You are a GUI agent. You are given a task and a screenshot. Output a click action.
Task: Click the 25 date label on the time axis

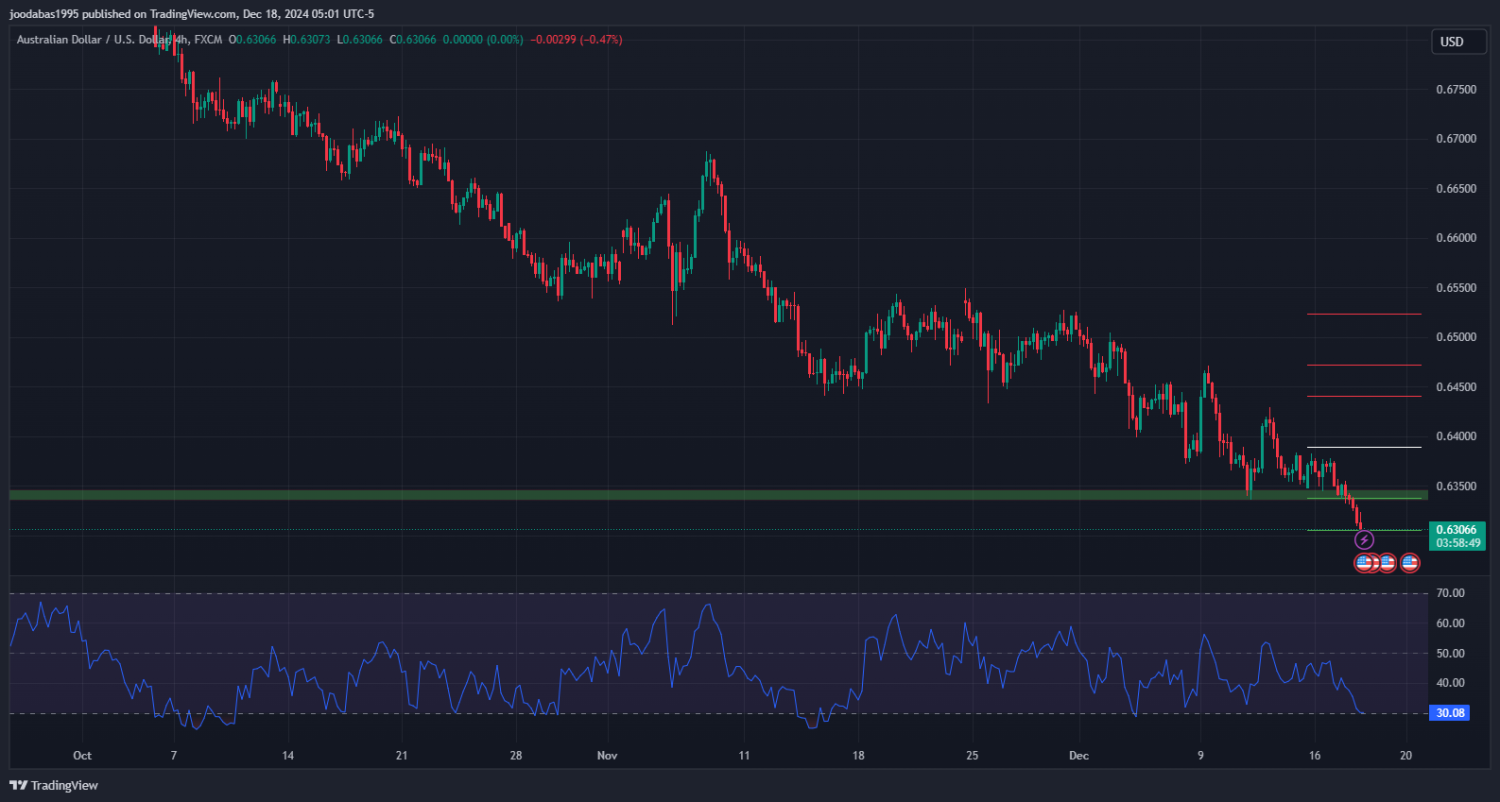click(972, 755)
